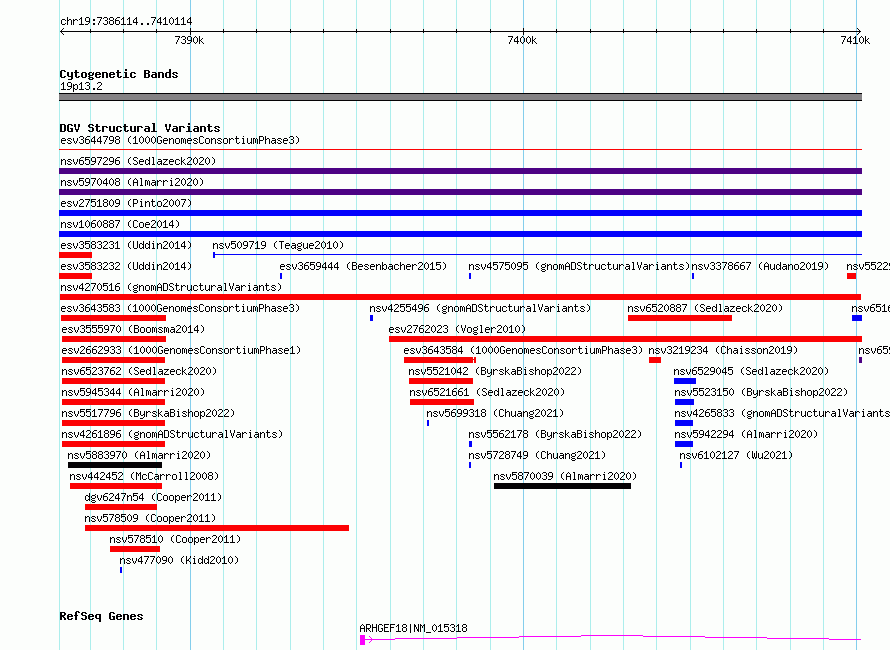
Task: Click the nsv5883970 (Almarri2020) black bar
Action: click(115, 465)
